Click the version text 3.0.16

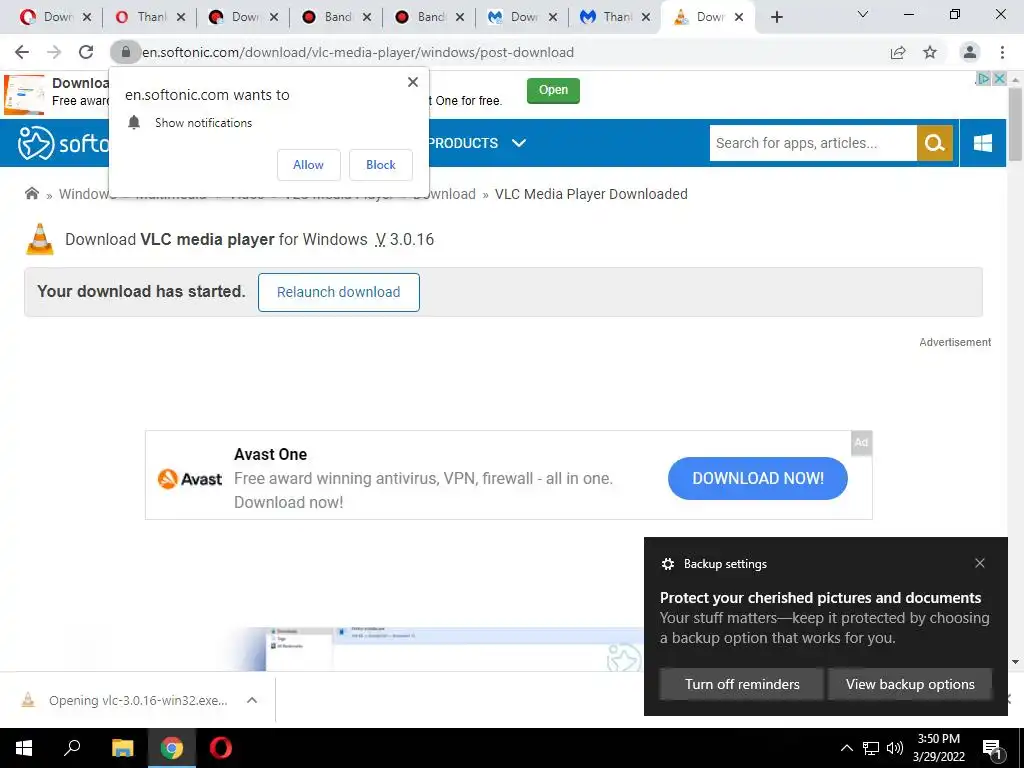411,239
